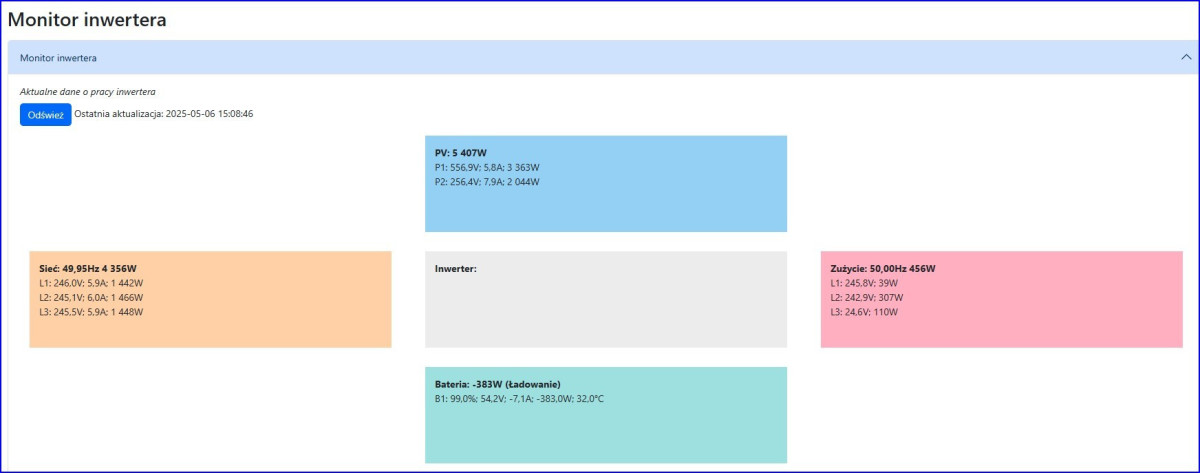Click the P1 string reading of 3 363W
The height and width of the screenshot is (473, 1200).
pyautogui.click(x=487, y=167)
